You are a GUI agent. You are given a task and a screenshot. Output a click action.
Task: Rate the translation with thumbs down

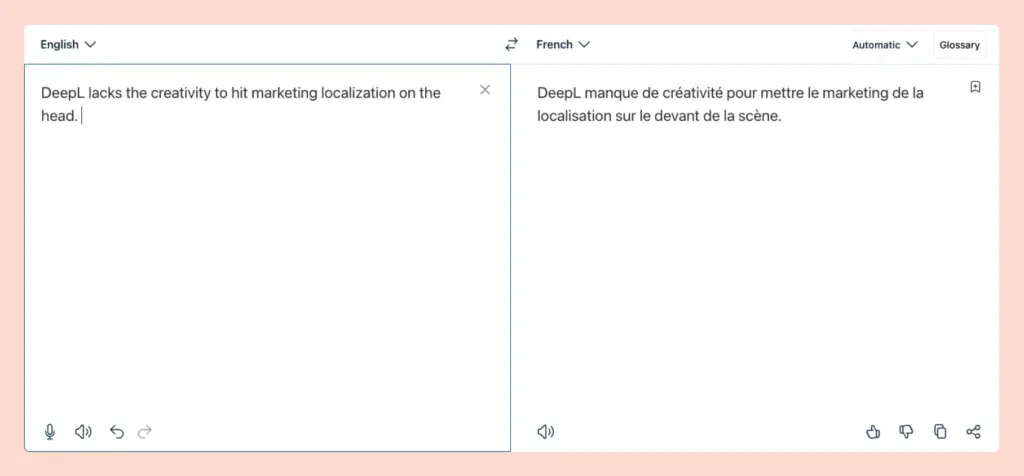click(906, 432)
